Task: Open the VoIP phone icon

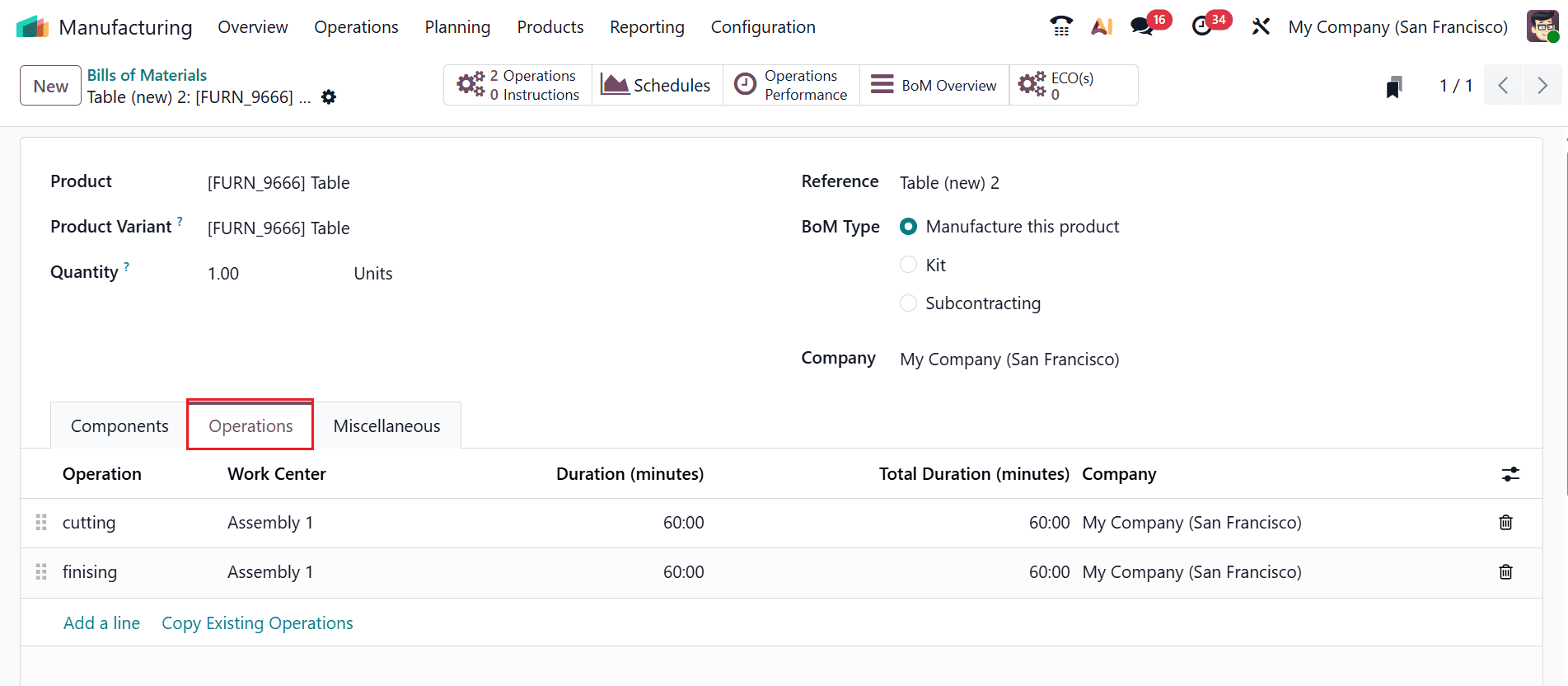Action: click(x=1061, y=26)
